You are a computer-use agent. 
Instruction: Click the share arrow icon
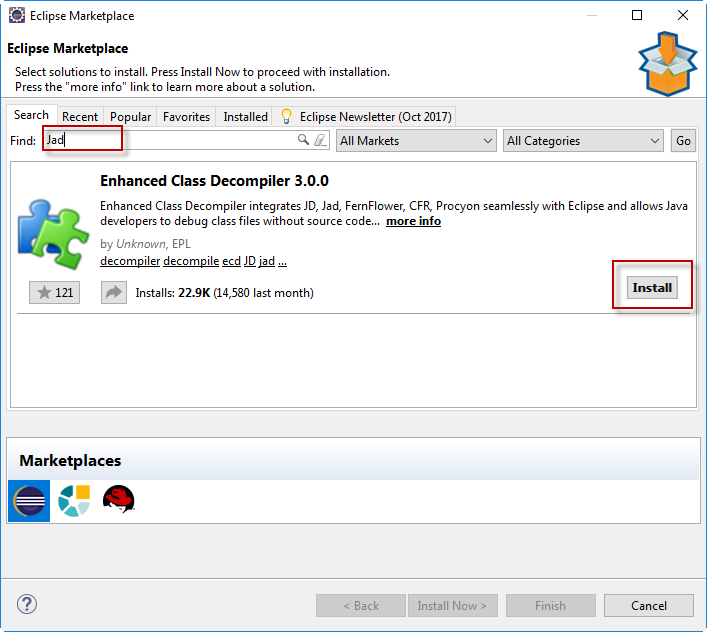pyautogui.click(x=114, y=293)
